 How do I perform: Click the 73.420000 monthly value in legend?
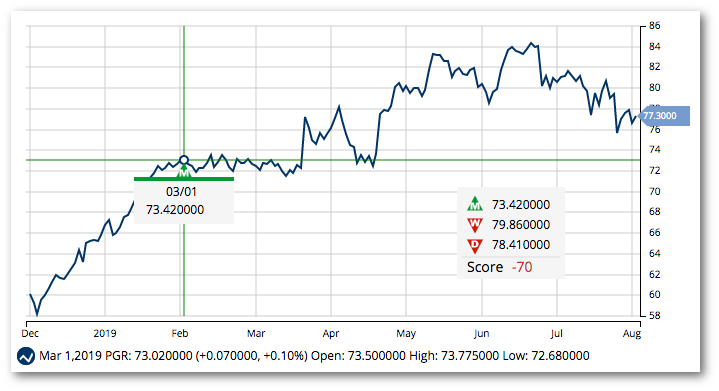tap(521, 204)
